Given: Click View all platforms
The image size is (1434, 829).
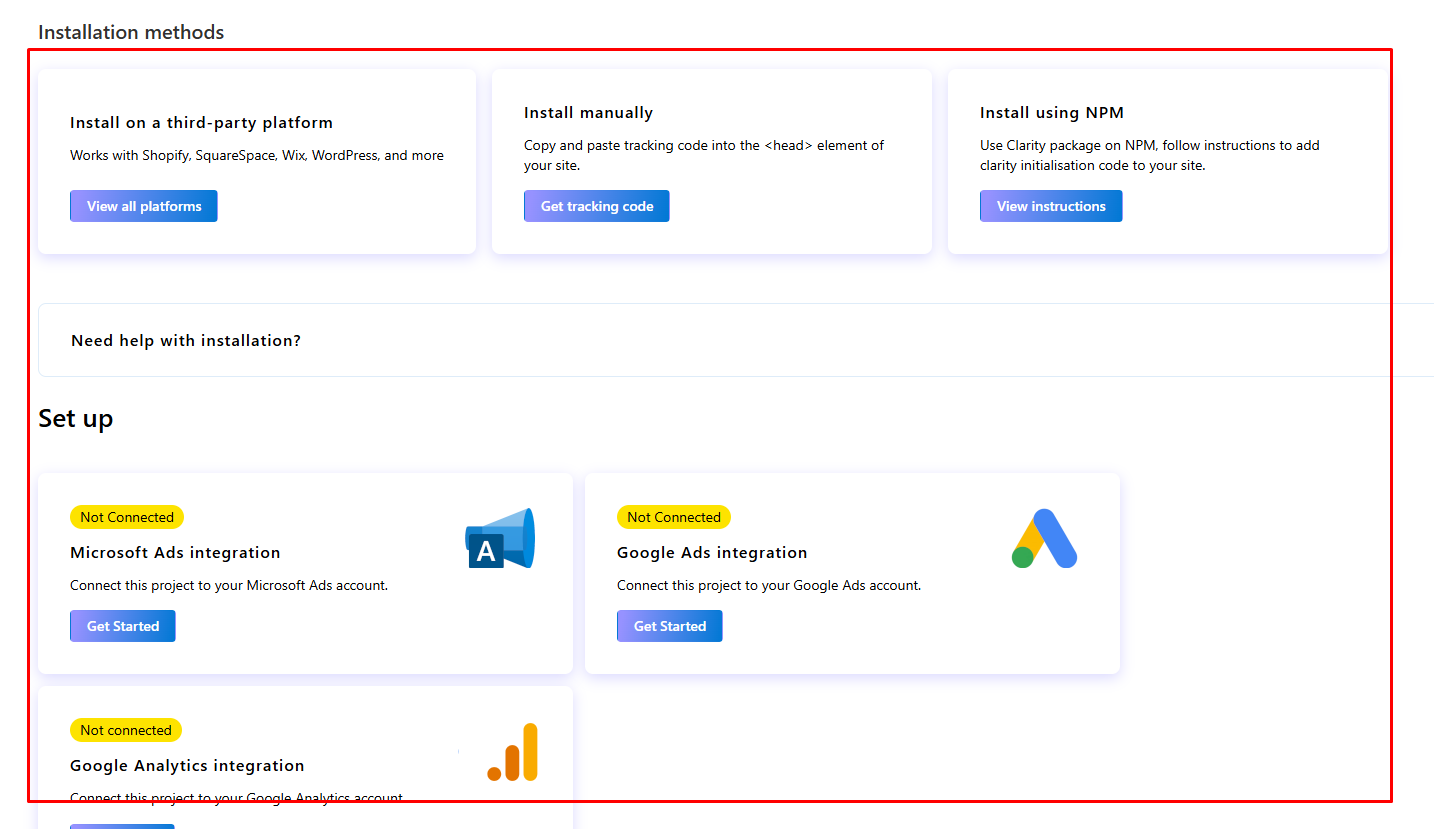Looking at the screenshot, I should (x=143, y=205).
